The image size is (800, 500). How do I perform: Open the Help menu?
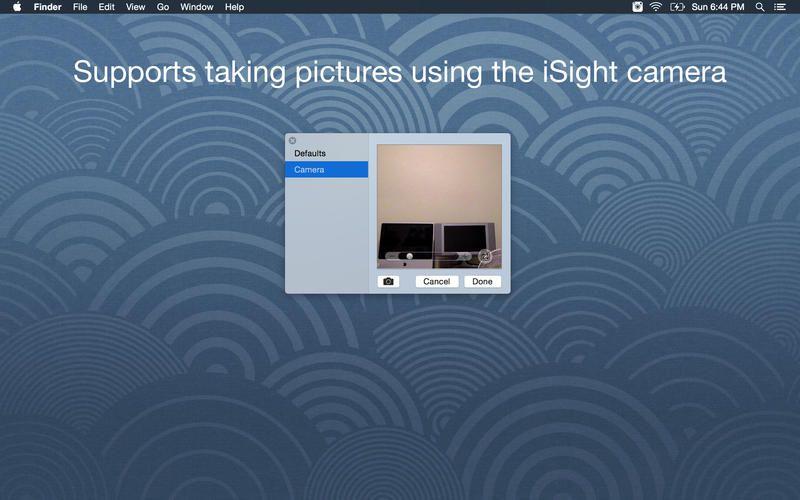(234, 7)
